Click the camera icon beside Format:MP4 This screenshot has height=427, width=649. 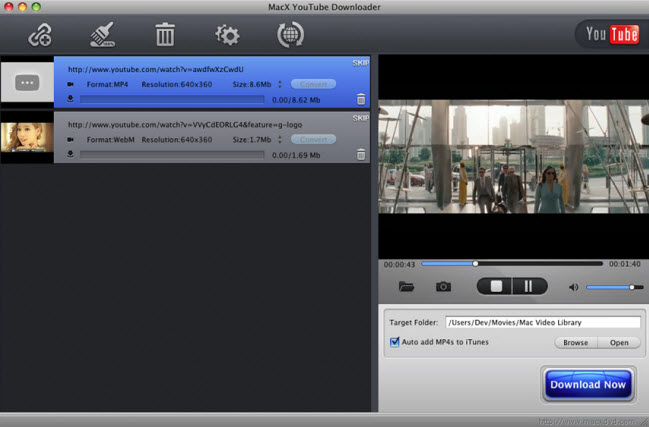coord(70,84)
